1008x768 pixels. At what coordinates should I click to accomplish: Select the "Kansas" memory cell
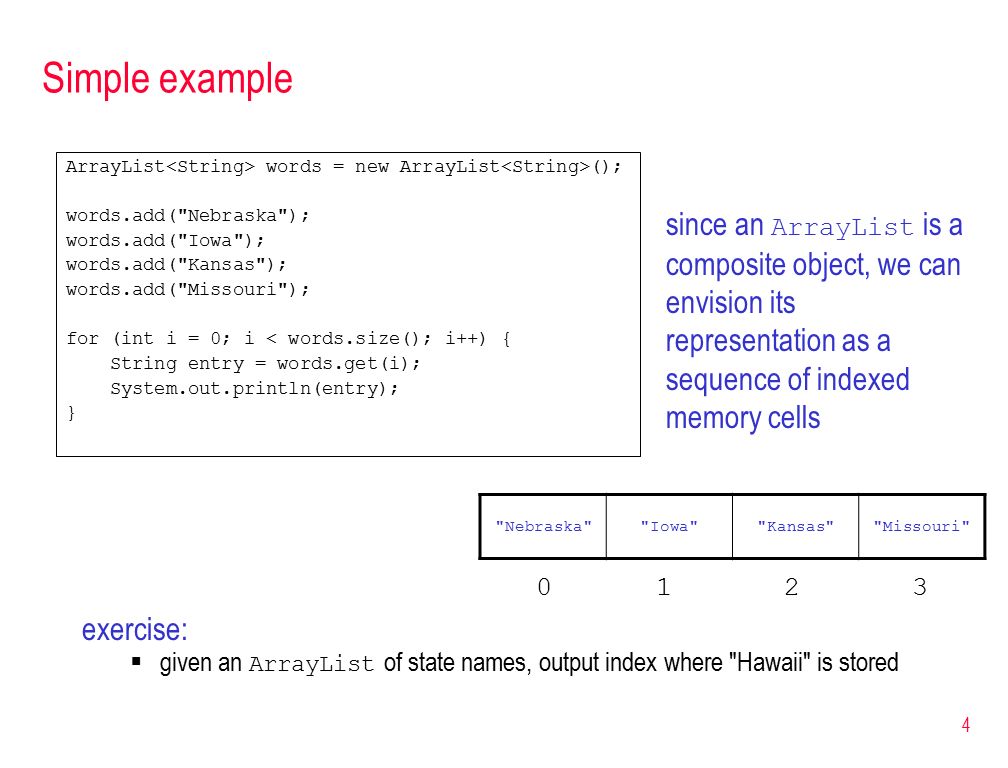795,526
